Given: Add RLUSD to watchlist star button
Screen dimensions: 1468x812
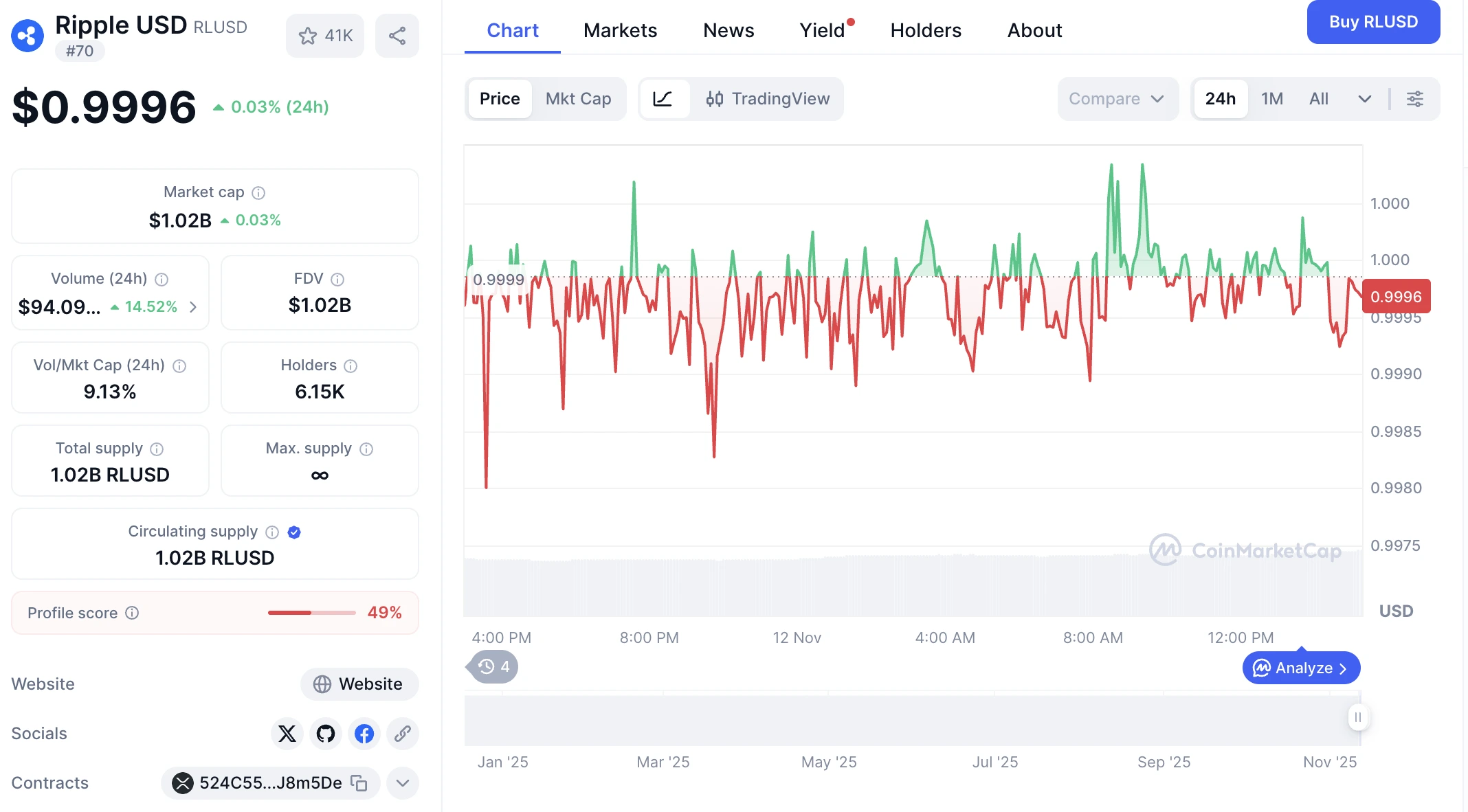Looking at the screenshot, I should pos(325,36).
